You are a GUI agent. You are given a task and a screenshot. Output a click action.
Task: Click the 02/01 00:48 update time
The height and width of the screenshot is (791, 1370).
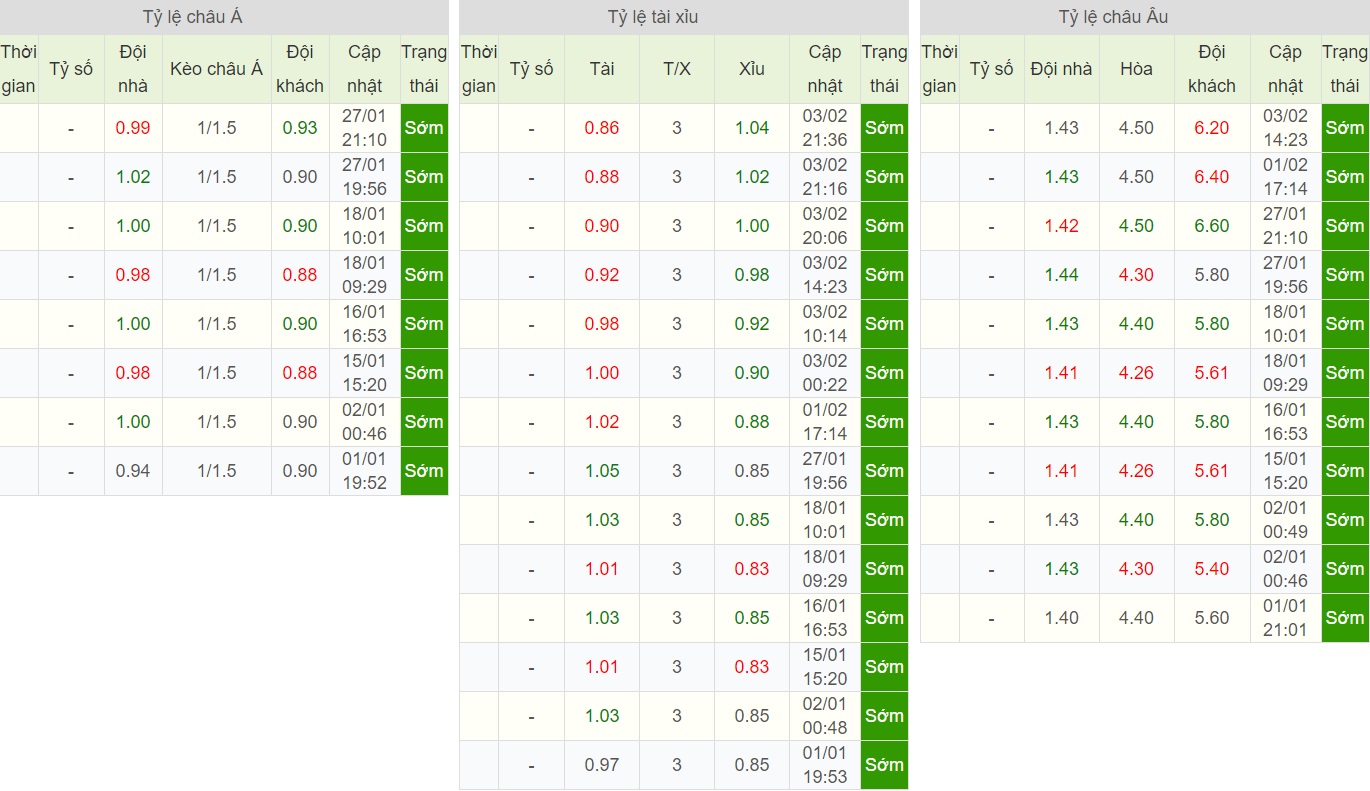click(x=825, y=716)
